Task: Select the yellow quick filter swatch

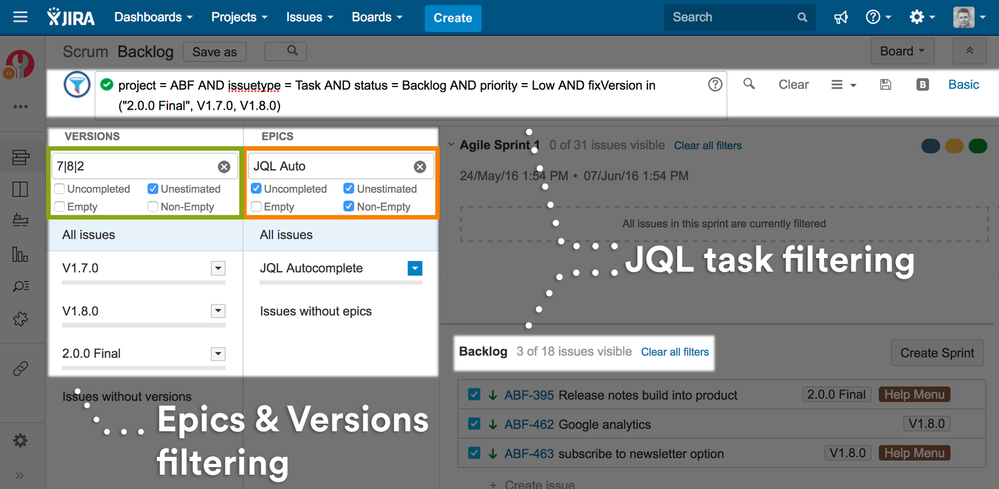Action: [954, 146]
